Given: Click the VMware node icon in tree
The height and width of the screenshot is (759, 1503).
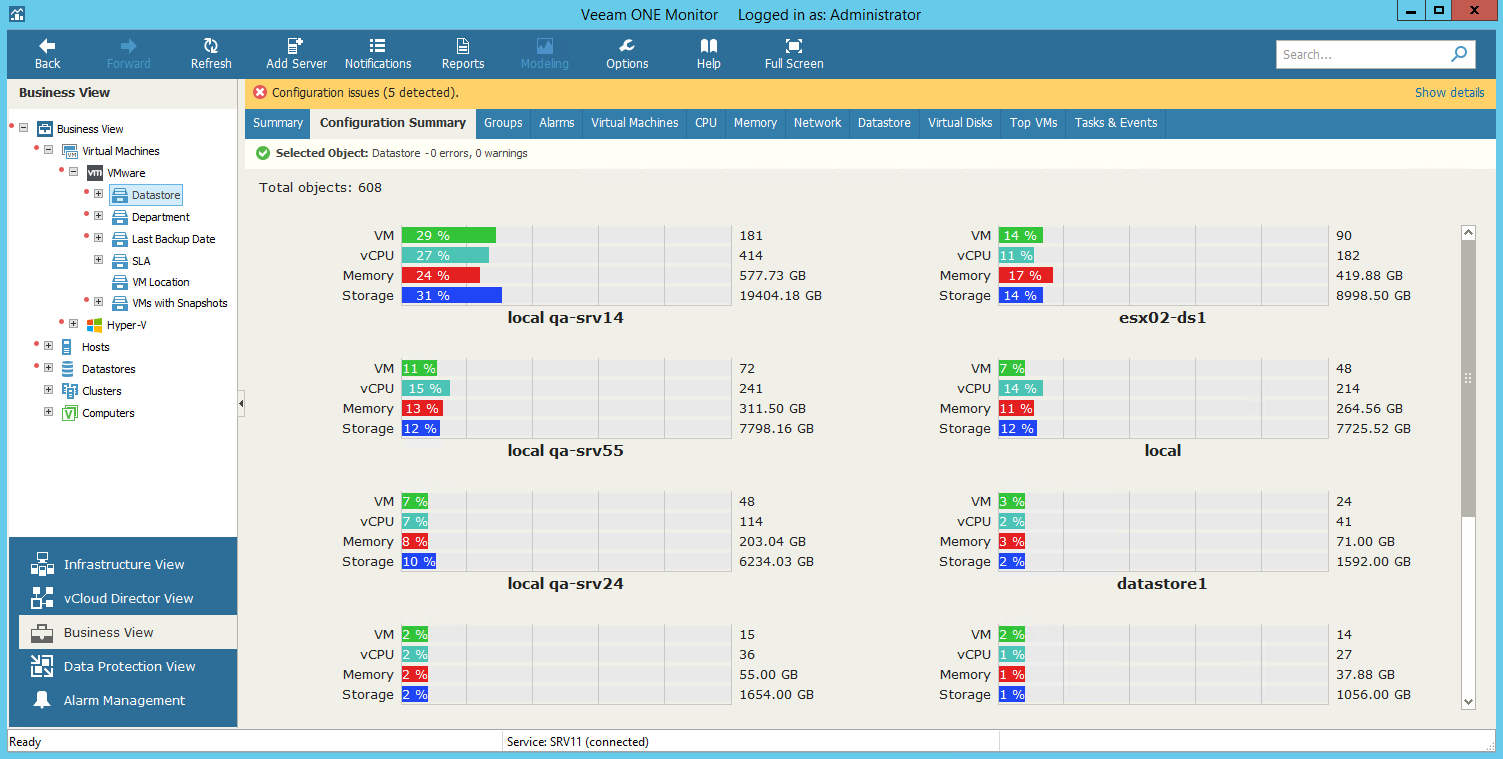Looking at the screenshot, I should [x=95, y=173].
